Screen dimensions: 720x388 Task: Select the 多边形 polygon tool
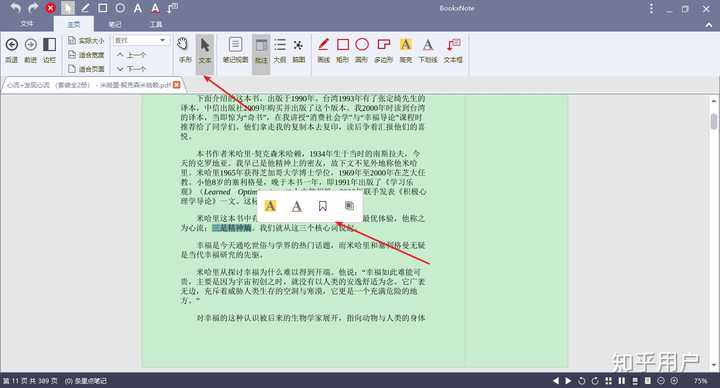pyautogui.click(x=383, y=51)
